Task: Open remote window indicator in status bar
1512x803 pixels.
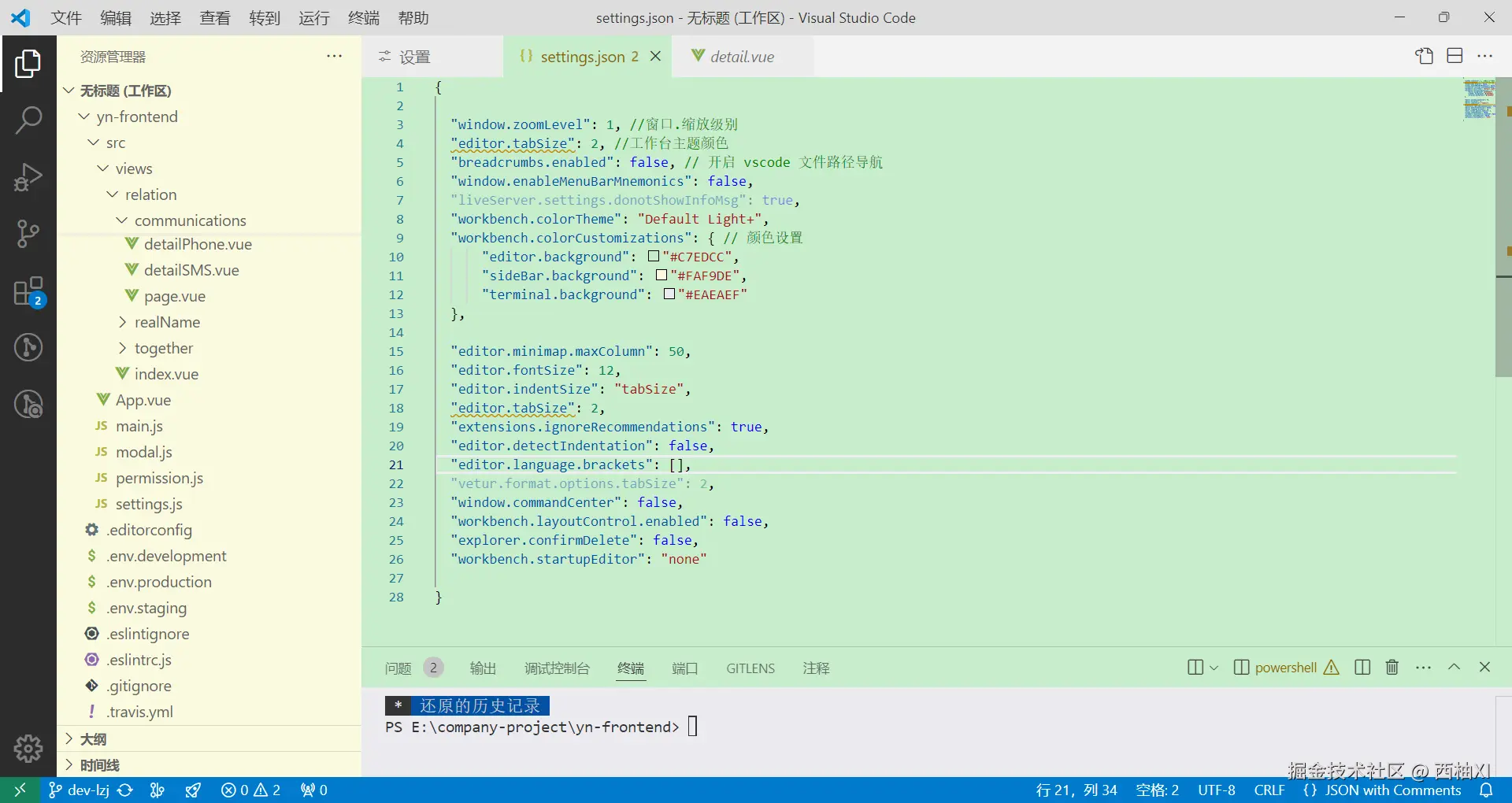Action: 20,790
